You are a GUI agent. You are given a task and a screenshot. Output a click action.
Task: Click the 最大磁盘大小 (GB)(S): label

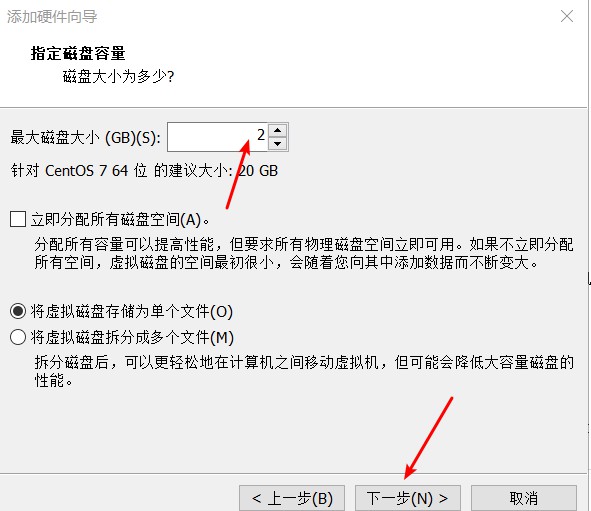point(86,138)
